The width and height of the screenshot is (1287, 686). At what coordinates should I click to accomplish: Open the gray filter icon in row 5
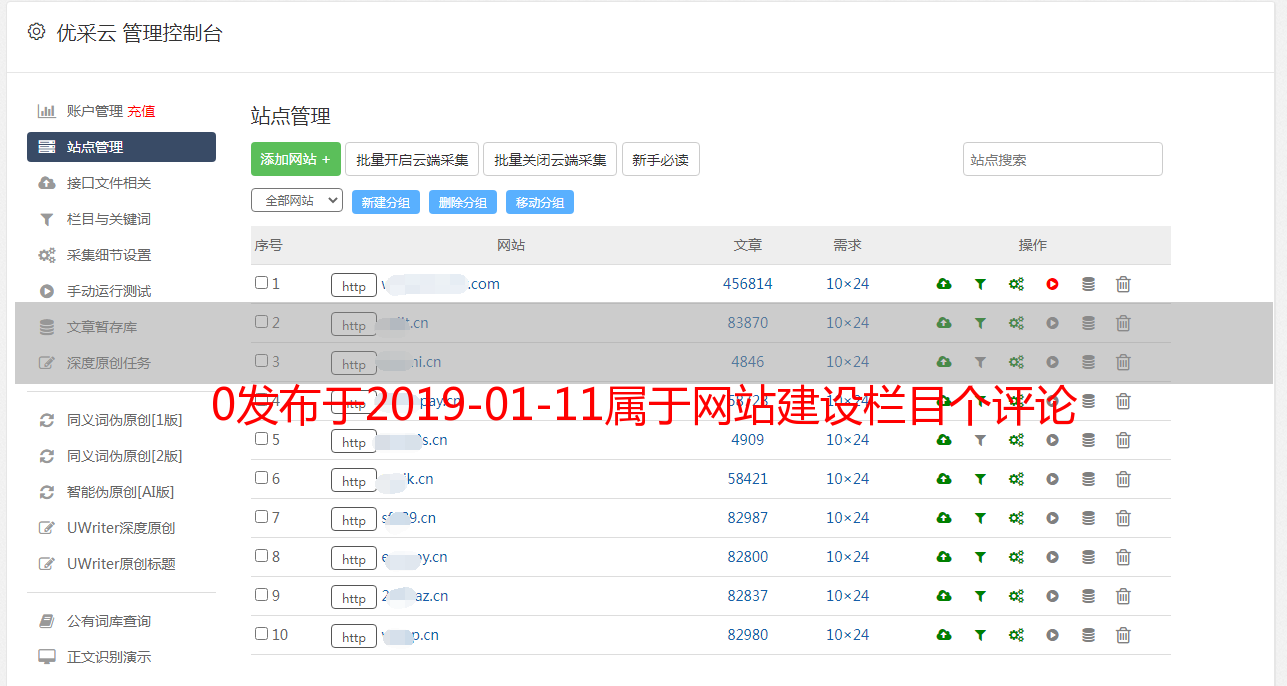[x=980, y=440]
